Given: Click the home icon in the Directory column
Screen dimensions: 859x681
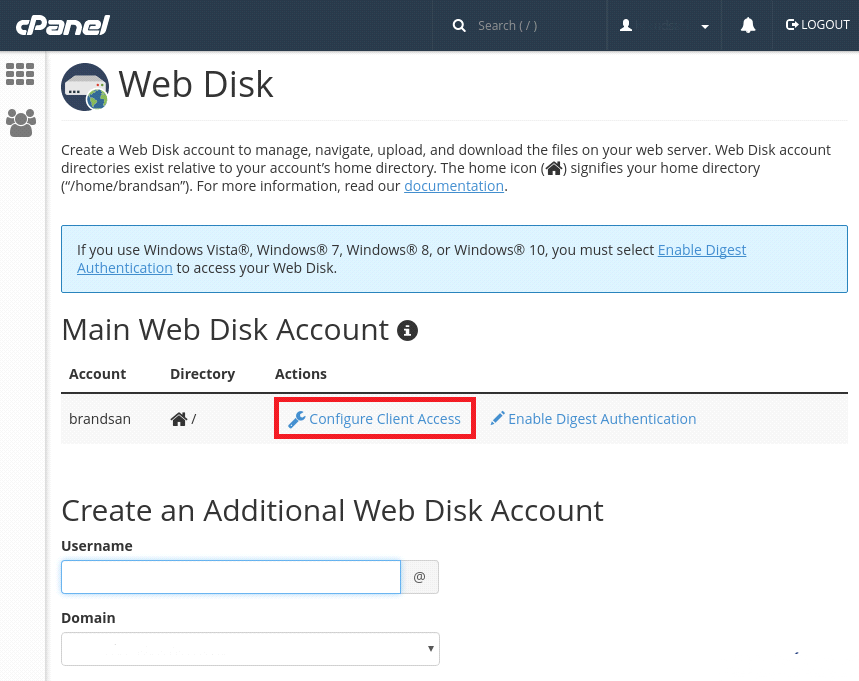Looking at the screenshot, I should tap(177, 418).
